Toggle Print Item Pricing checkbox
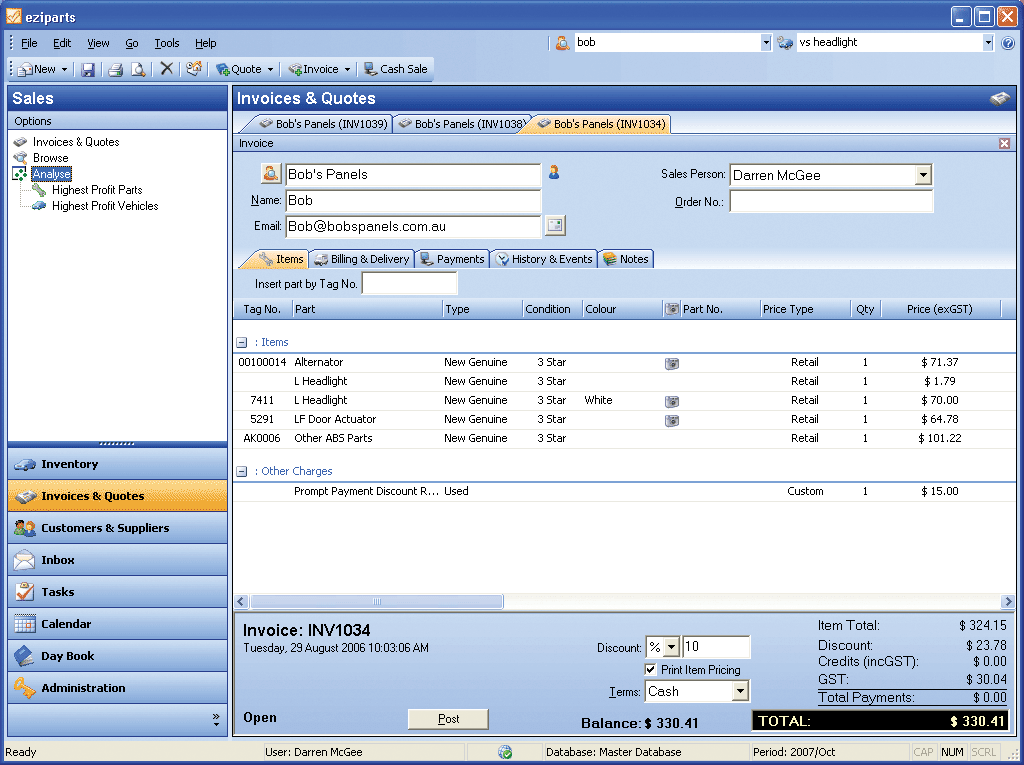Viewport: 1024px width, 765px height. coord(650,669)
